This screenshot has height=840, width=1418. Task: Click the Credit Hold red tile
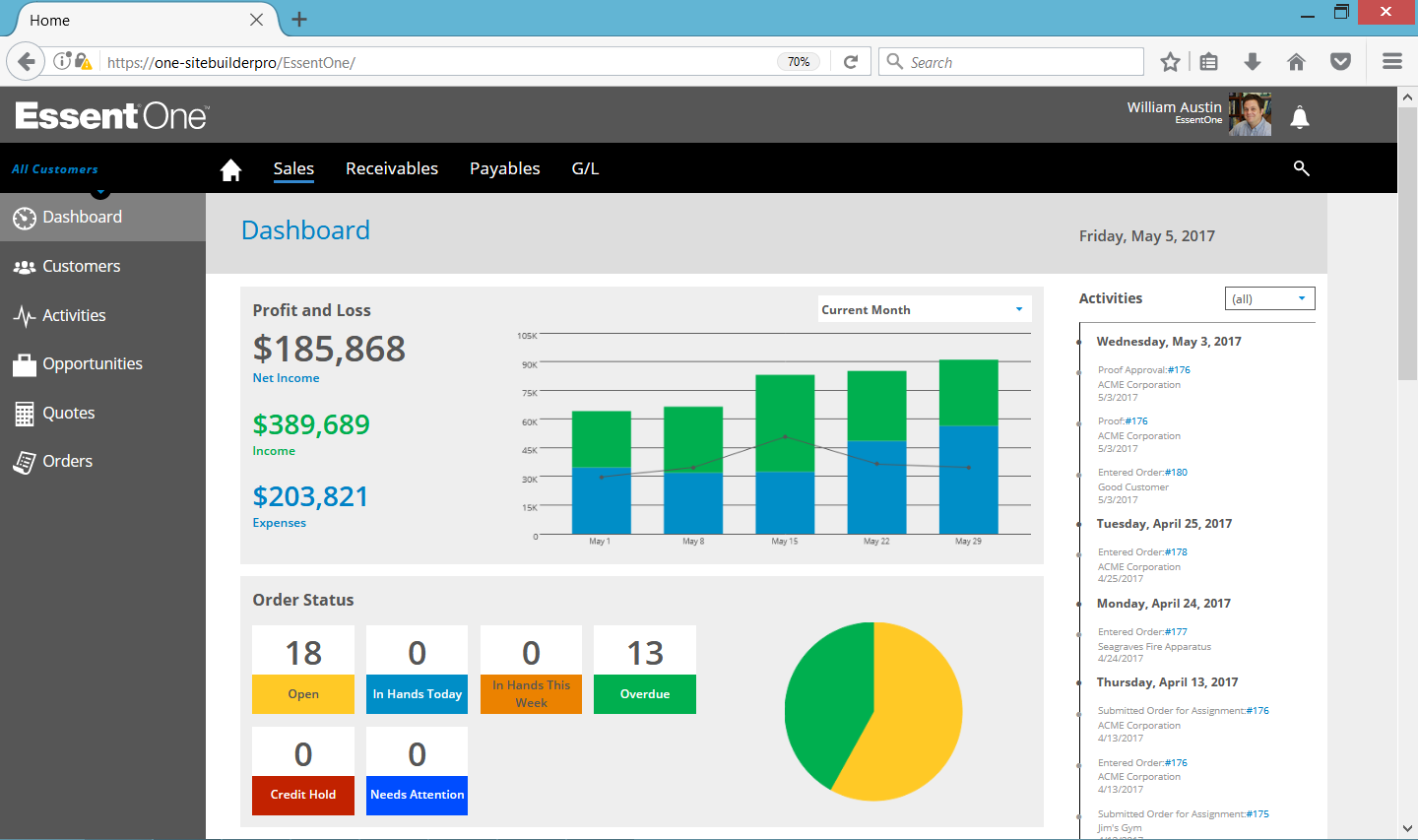tap(303, 771)
